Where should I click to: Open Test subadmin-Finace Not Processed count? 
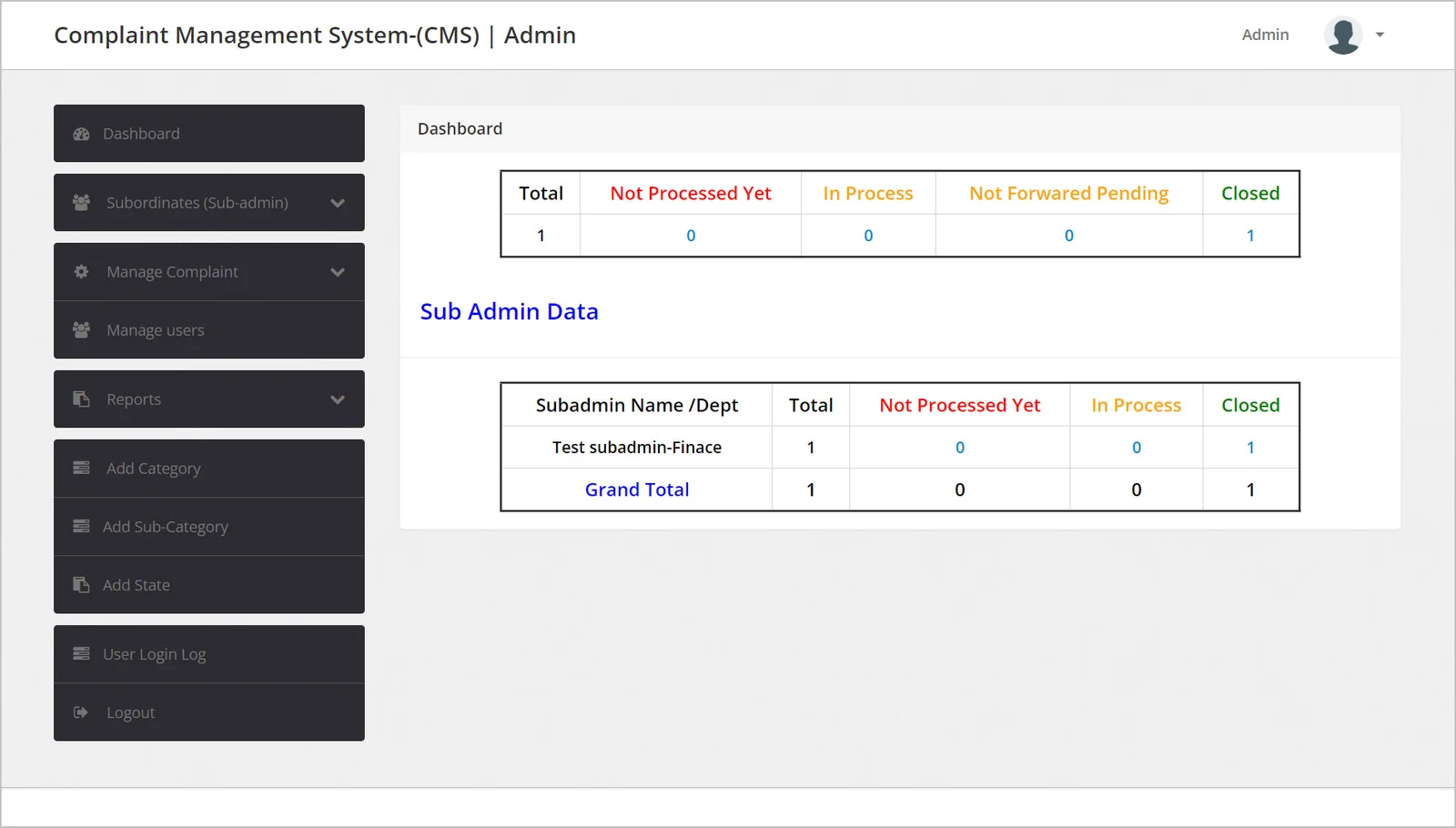[x=960, y=448]
